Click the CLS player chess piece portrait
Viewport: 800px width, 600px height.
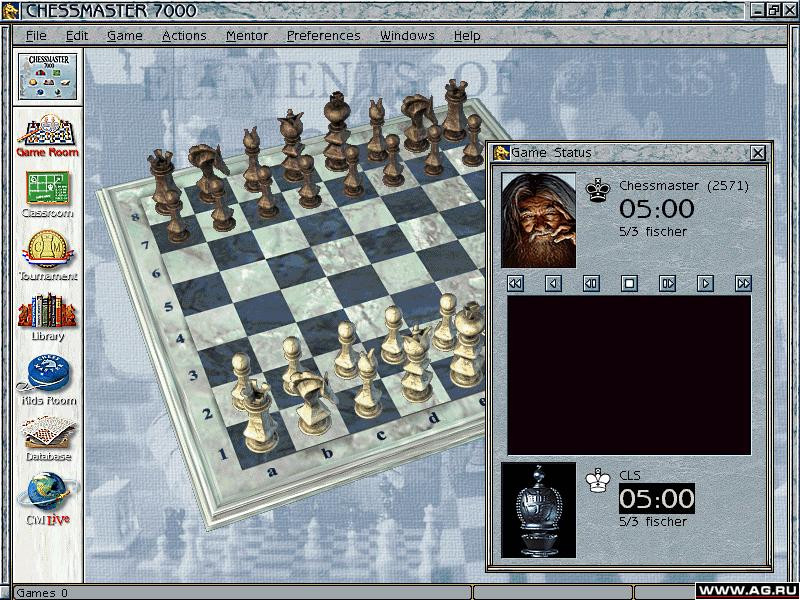538,510
